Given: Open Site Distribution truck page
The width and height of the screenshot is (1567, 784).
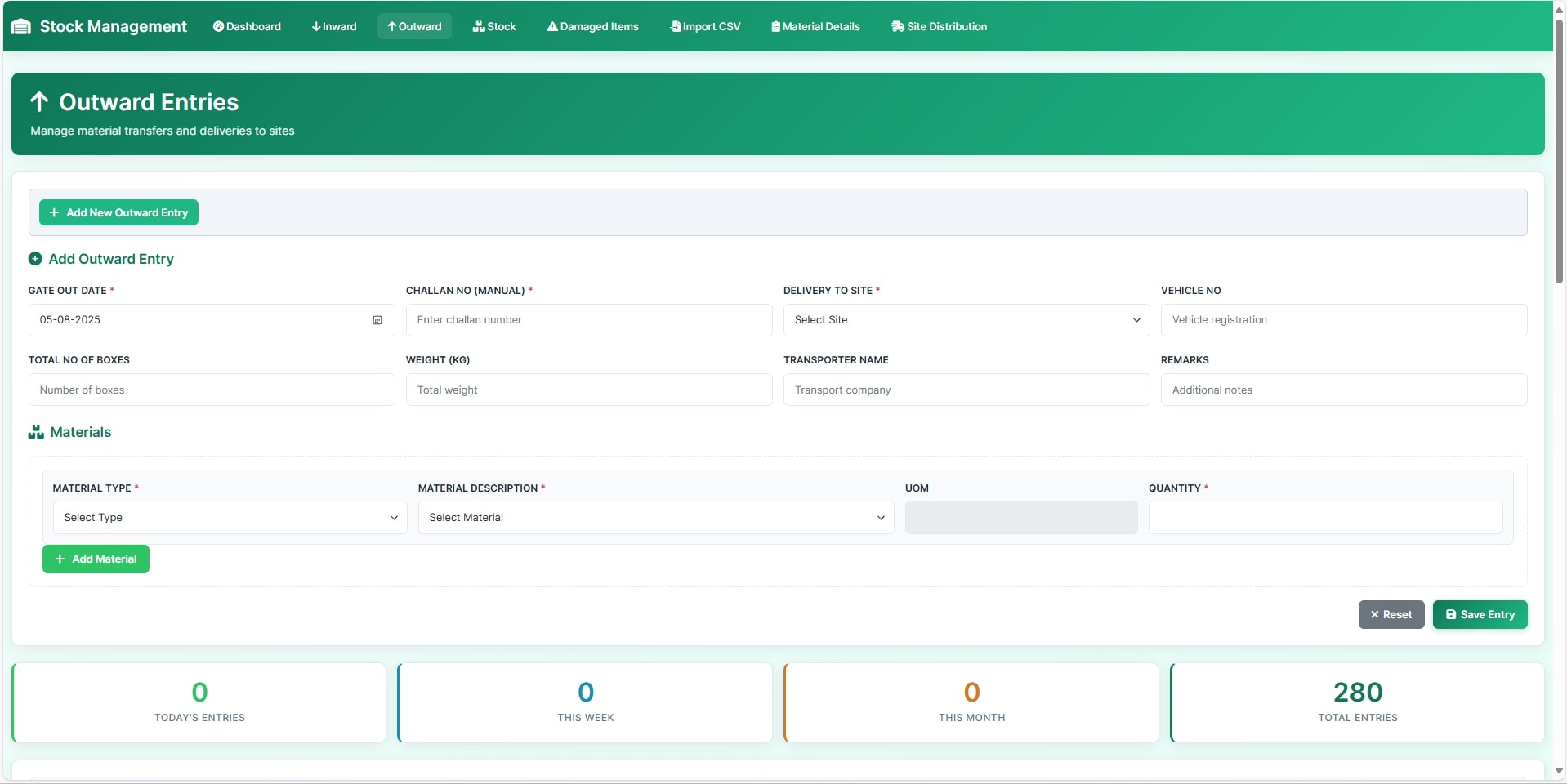Looking at the screenshot, I should tap(939, 26).
